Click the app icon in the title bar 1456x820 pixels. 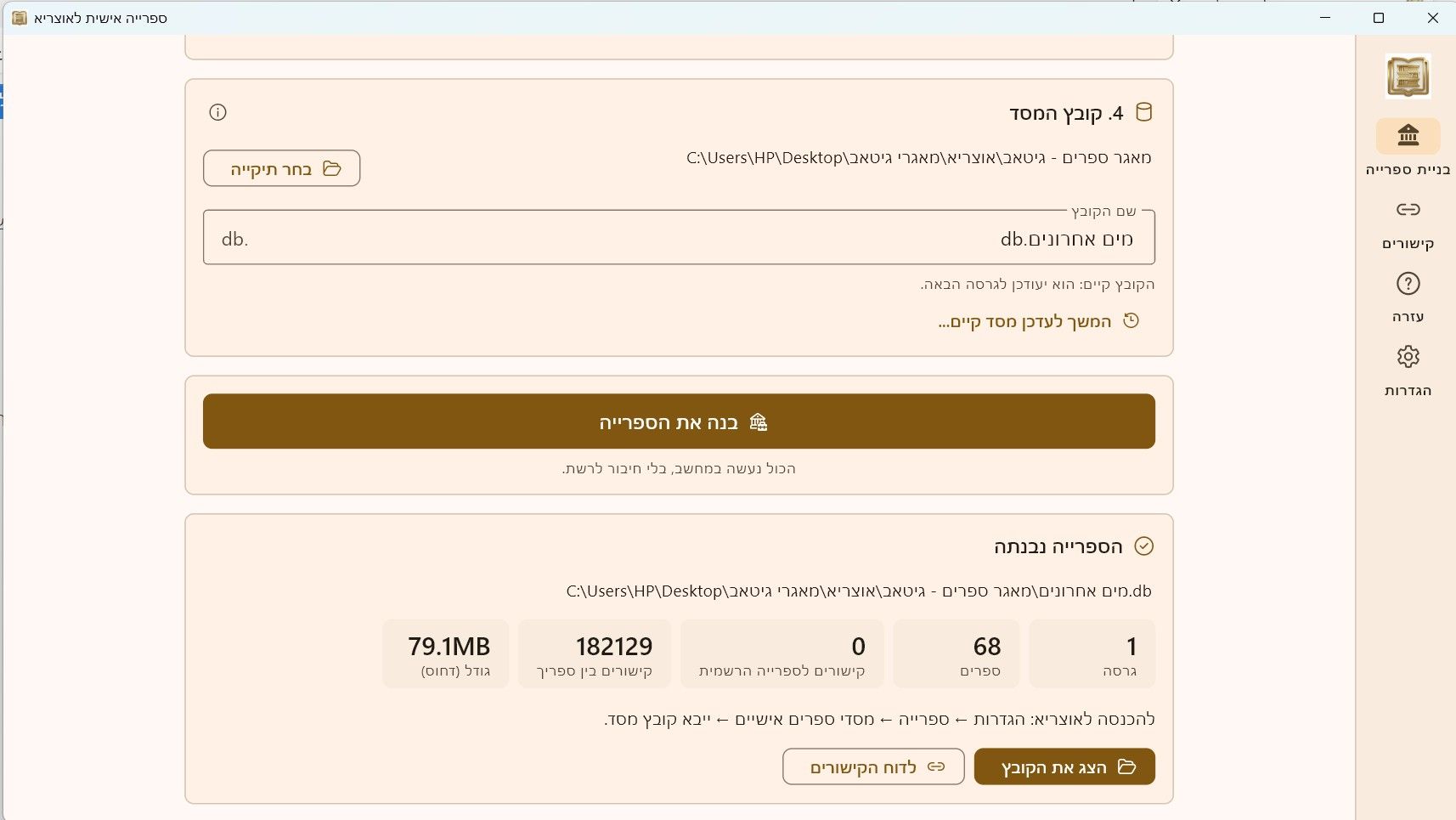point(20,18)
